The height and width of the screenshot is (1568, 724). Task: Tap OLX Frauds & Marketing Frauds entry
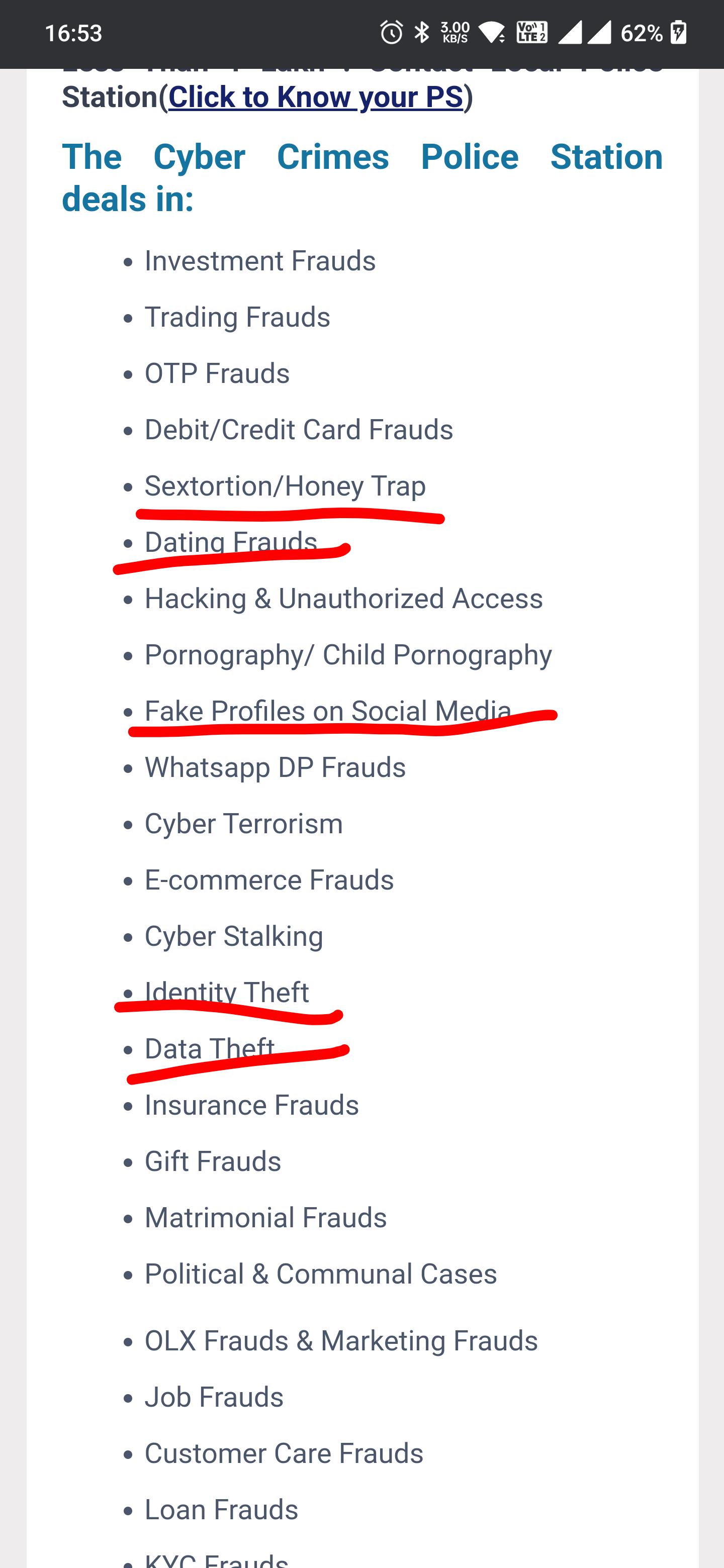[341, 1340]
